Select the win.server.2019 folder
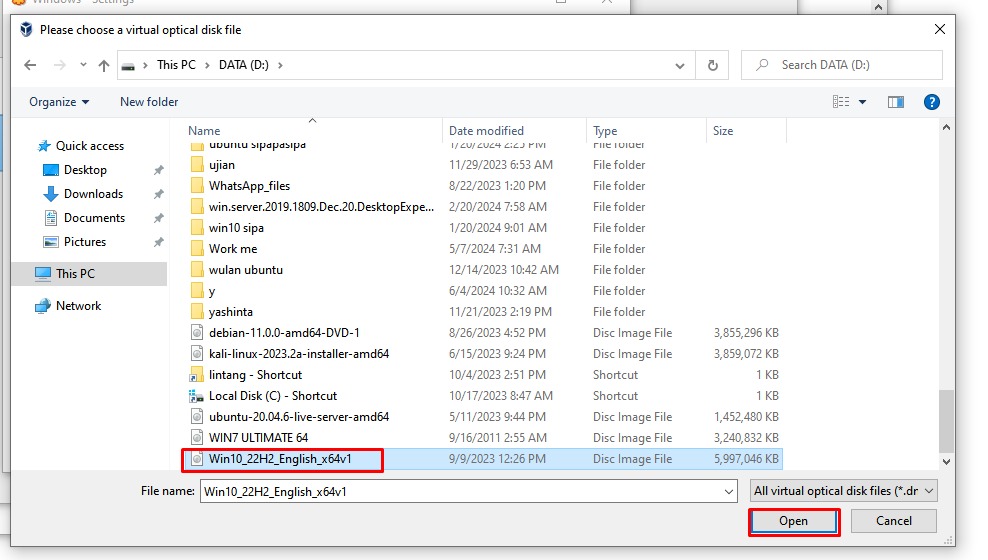Screen dimensions: 988x560 coord(321,207)
